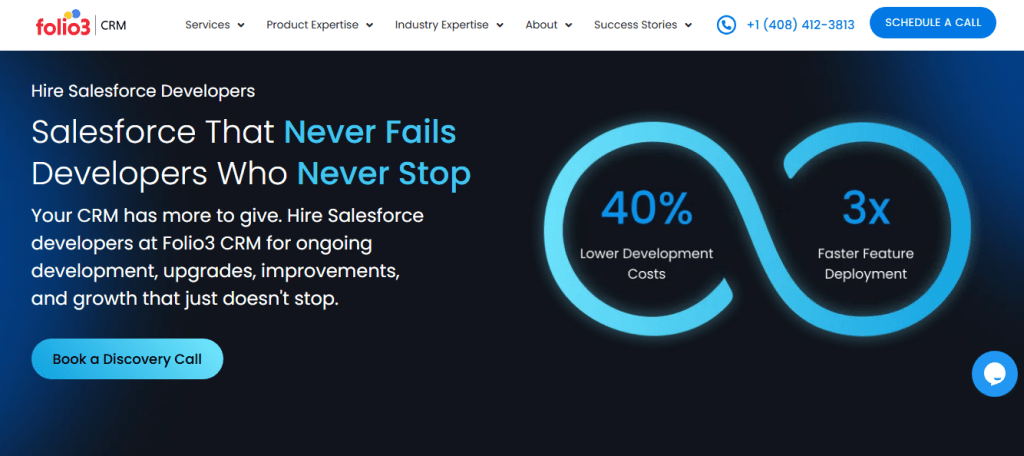Click the phone icon in header

(726, 25)
